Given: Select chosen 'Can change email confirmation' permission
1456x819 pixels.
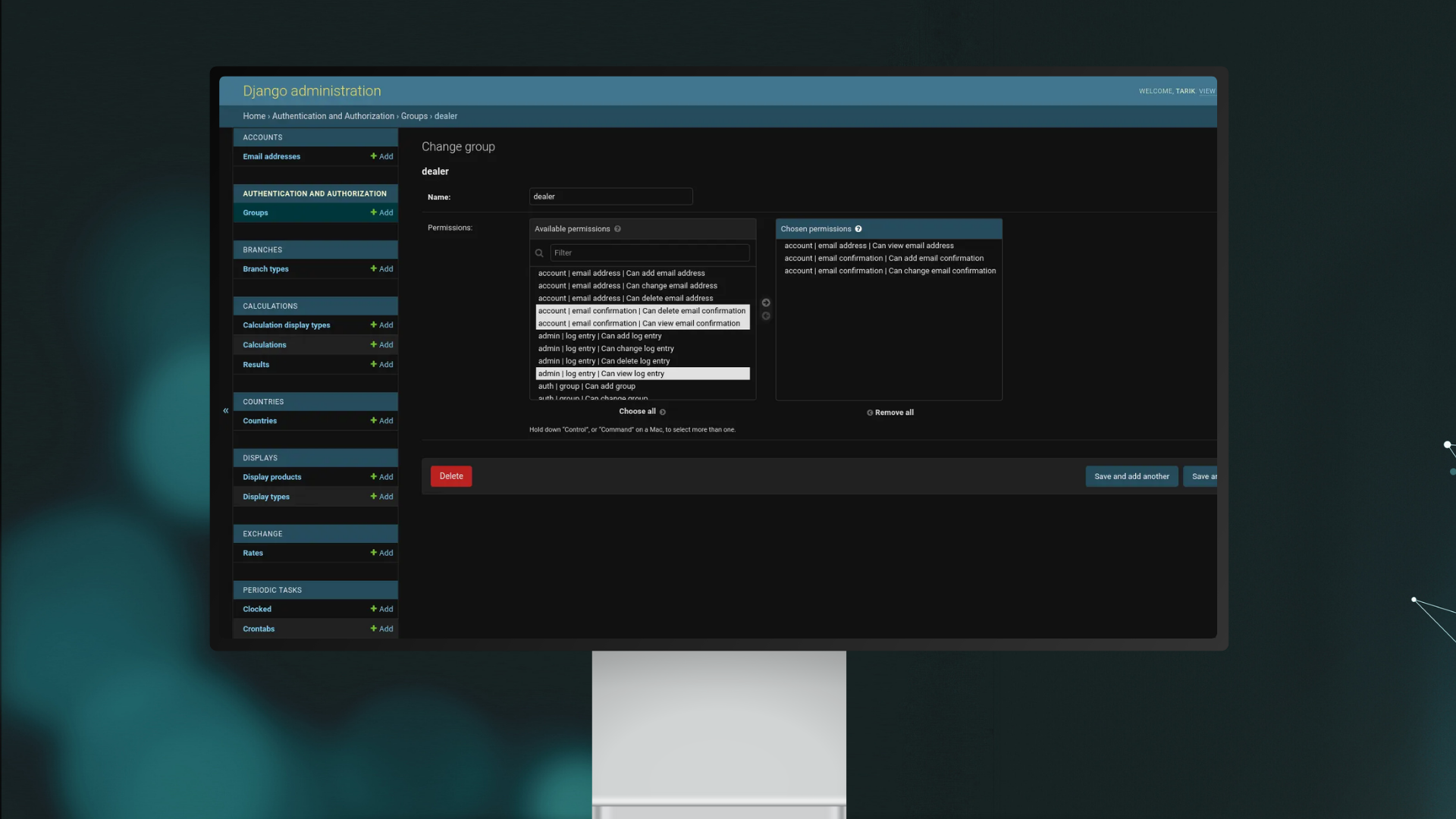Looking at the screenshot, I should [x=889, y=271].
